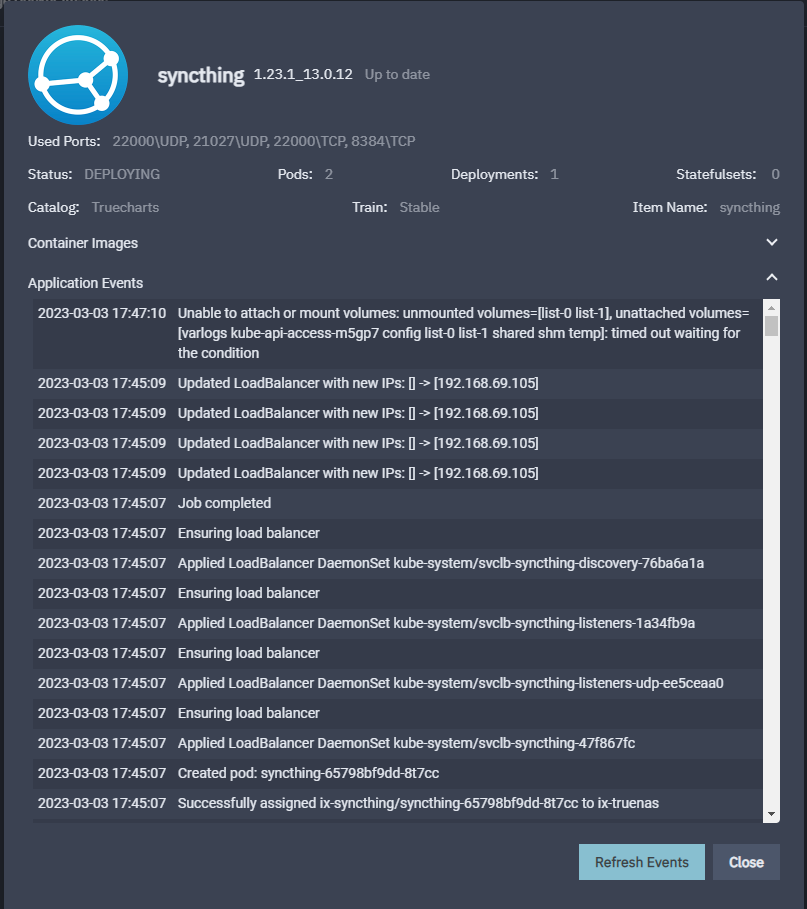The height and width of the screenshot is (909, 807).
Task: Click the 'Job completed' event row
Action: click(x=398, y=503)
